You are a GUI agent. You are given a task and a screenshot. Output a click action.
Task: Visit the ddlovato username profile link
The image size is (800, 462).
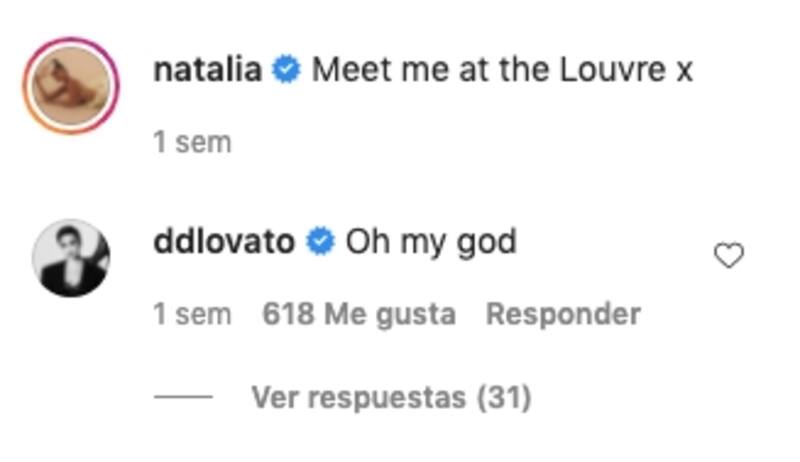click(x=224, y=242)
